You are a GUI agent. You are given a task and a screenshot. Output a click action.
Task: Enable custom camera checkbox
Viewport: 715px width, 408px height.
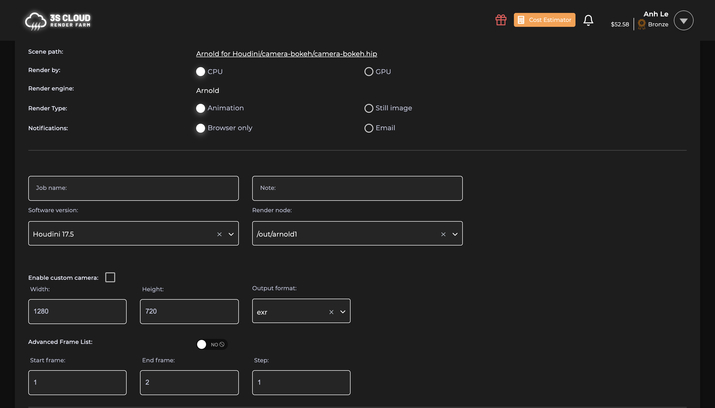(x=110, y=277)
